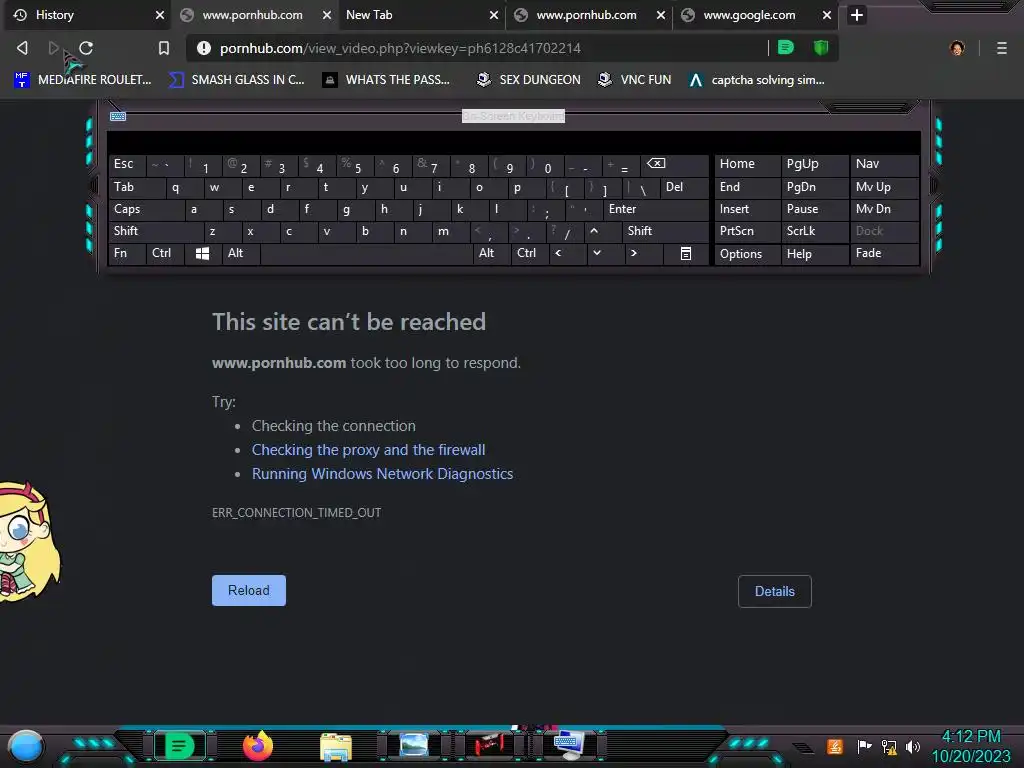1024x768 pixels.
Task: Toggle the left Alt key
Action: 241,253
